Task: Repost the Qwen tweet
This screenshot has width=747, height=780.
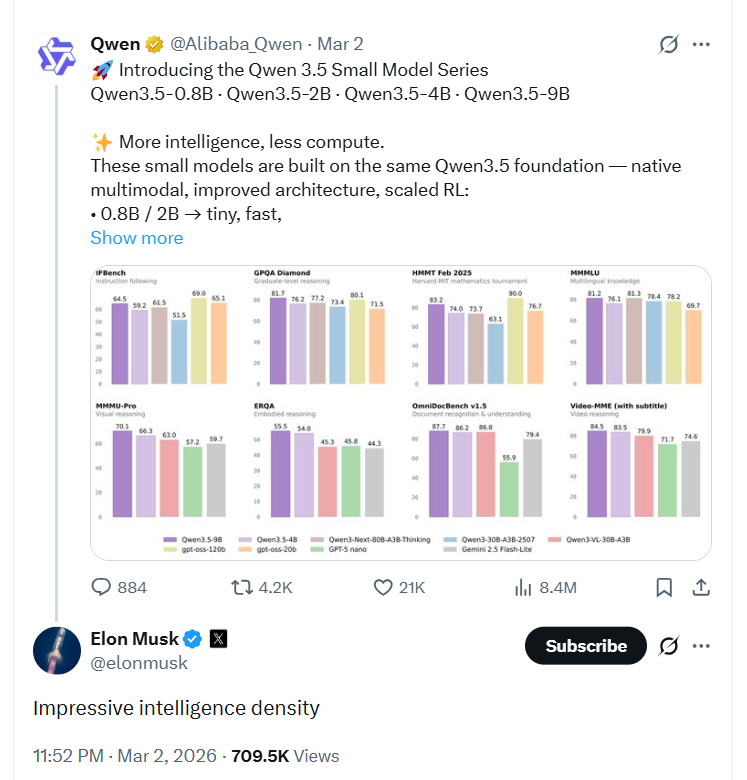Action: [x=243, y=587]
